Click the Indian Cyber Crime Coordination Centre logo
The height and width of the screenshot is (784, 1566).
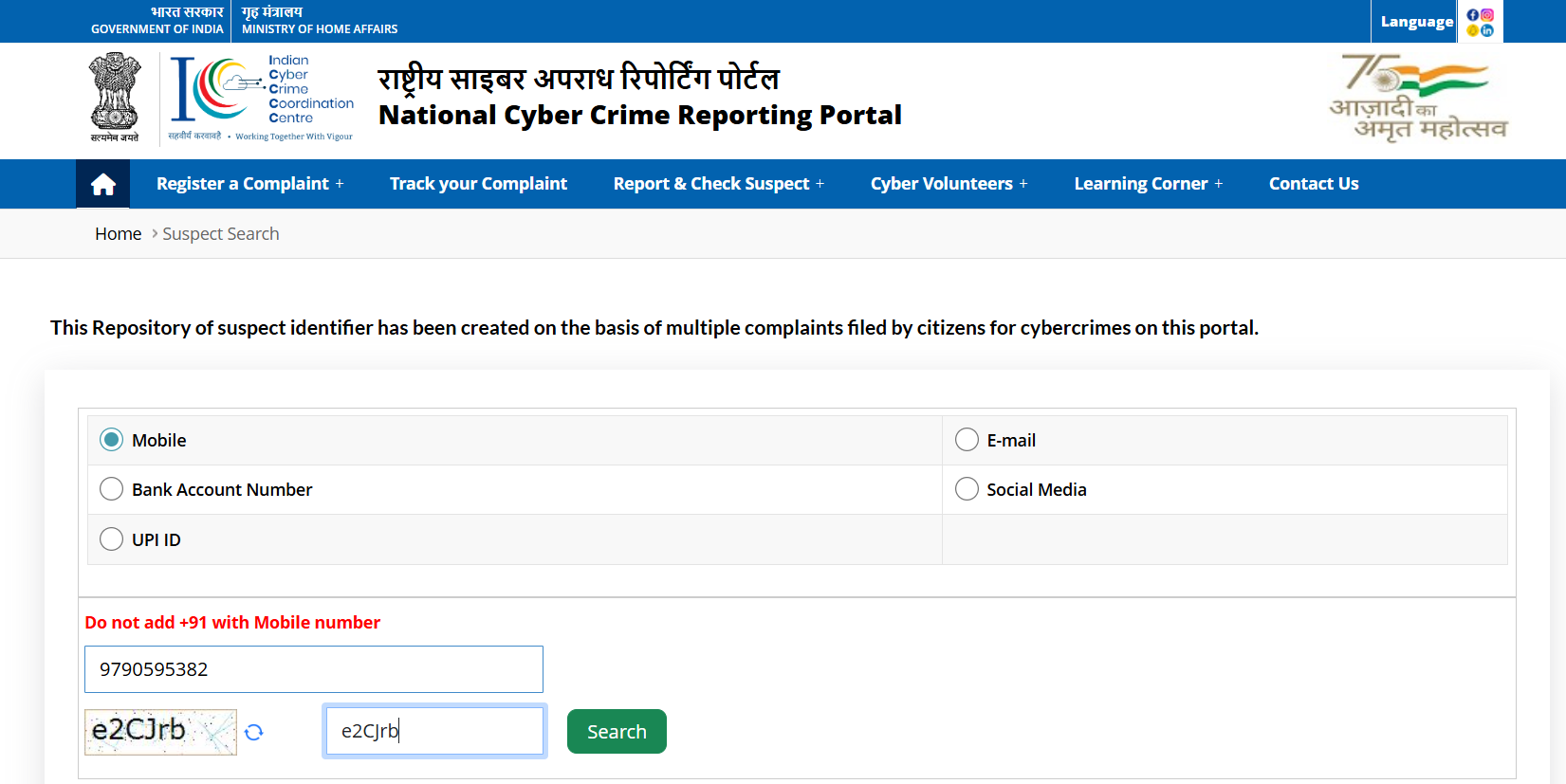261,99
